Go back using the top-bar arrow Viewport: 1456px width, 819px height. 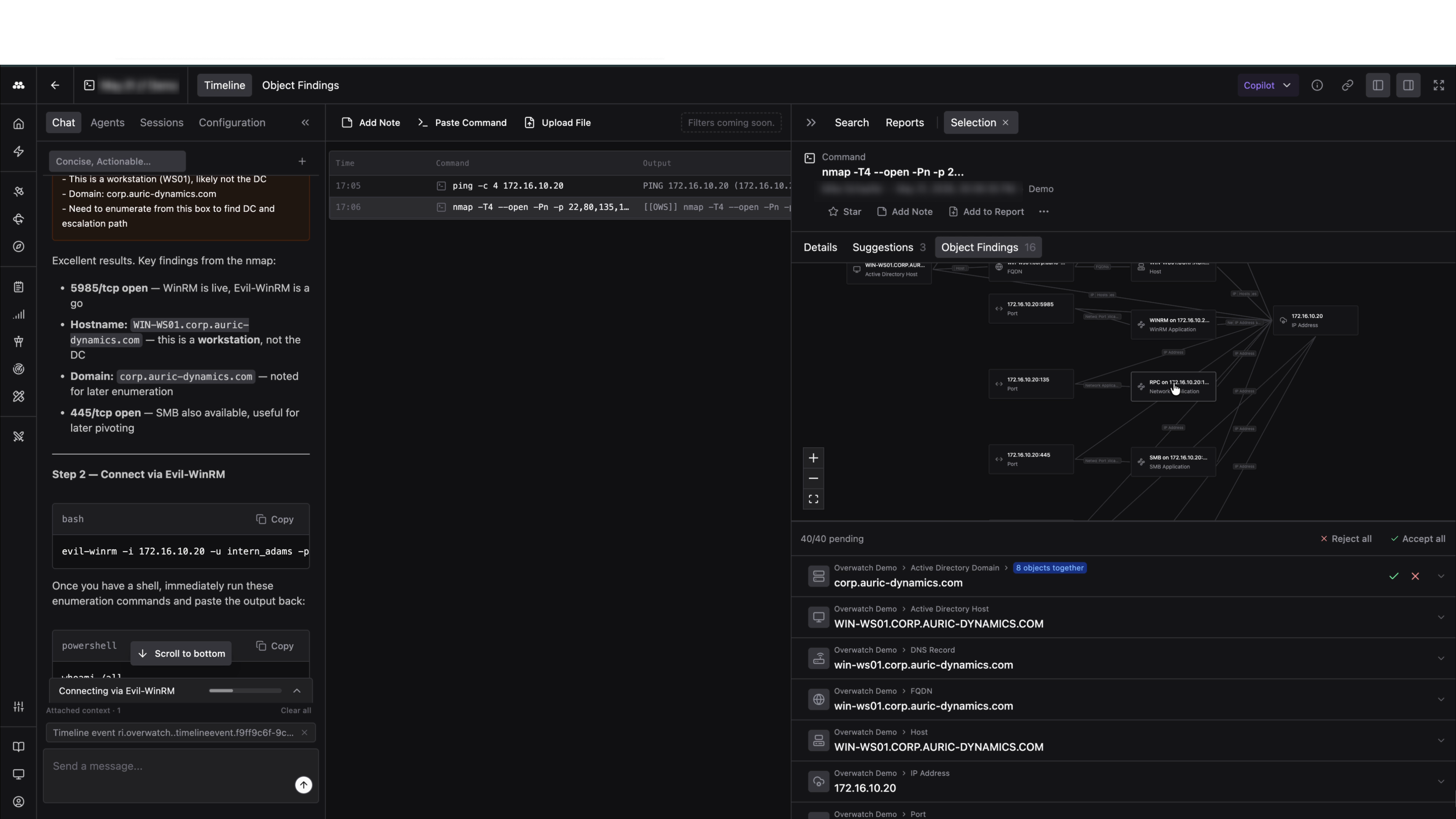pyautogui.click(x=55, y=85)
